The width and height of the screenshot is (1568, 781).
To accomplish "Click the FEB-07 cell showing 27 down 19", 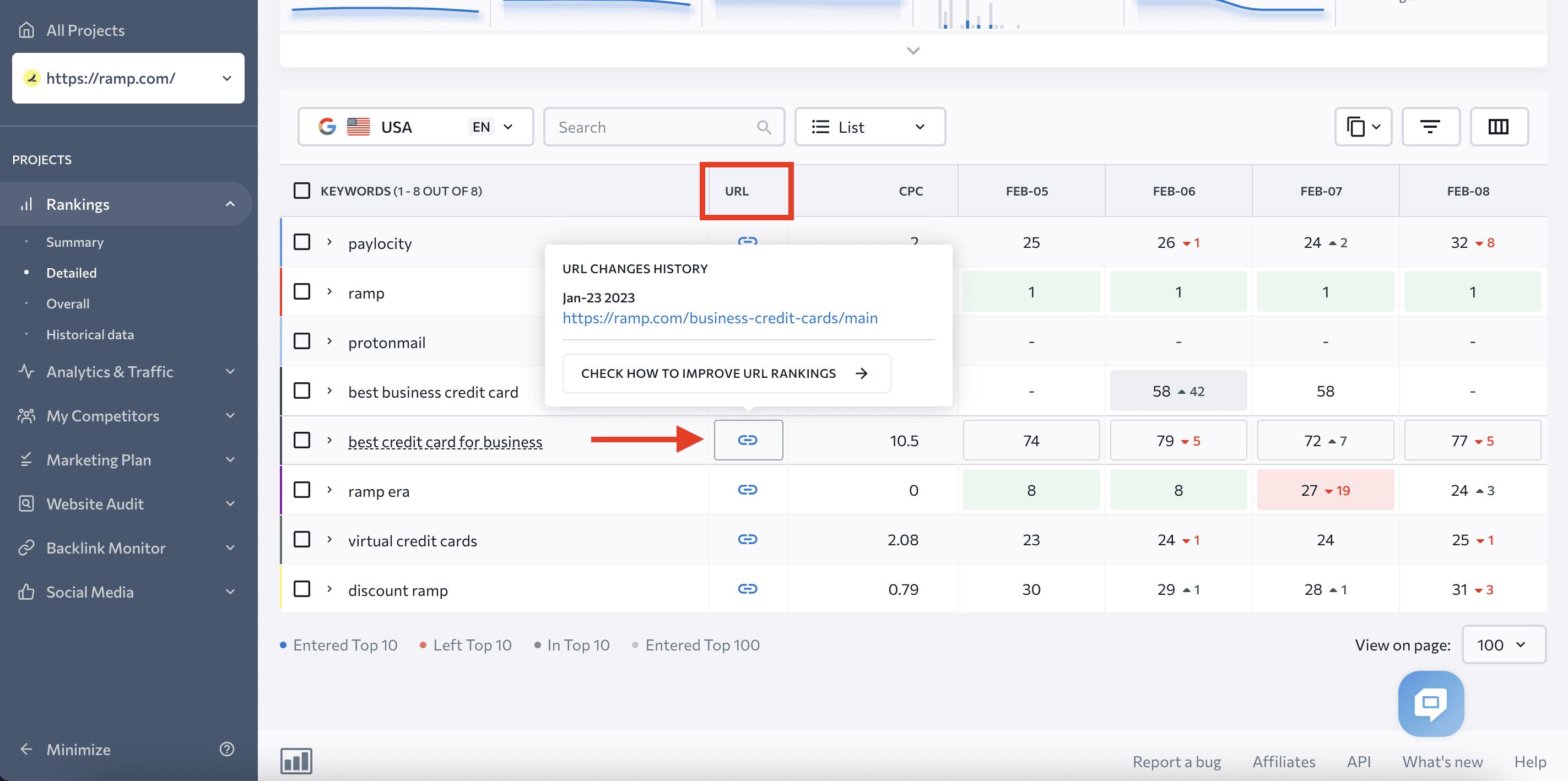I will [x=1325, y=490].
